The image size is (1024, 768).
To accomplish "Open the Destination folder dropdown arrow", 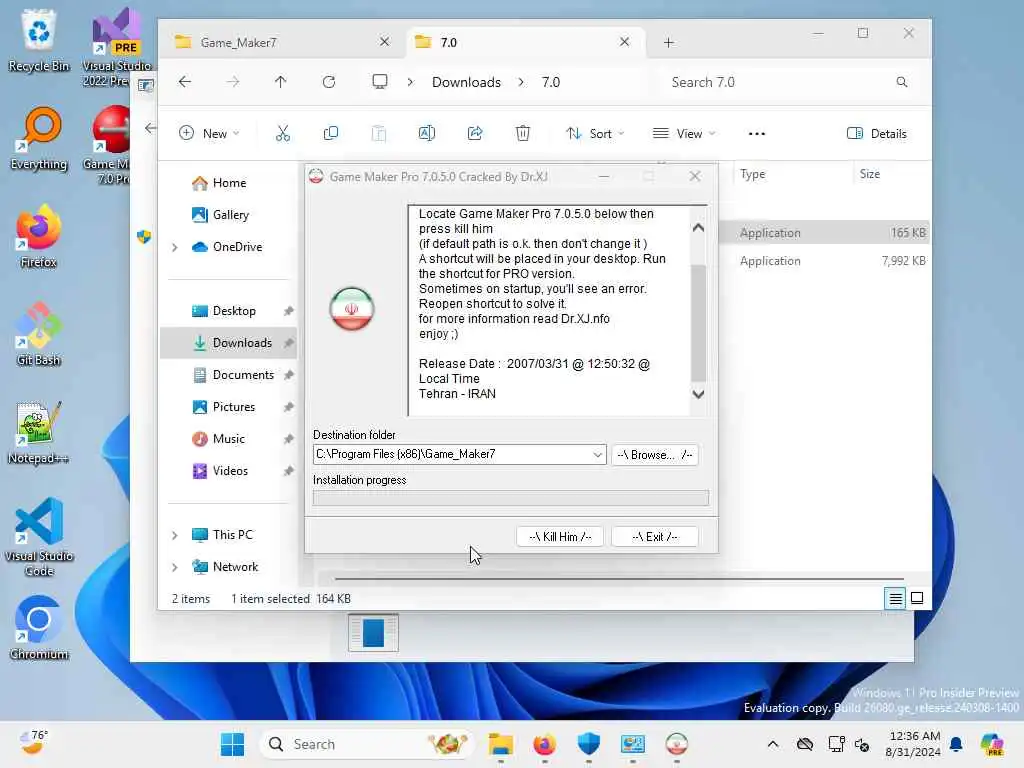I will pos(597,455).
